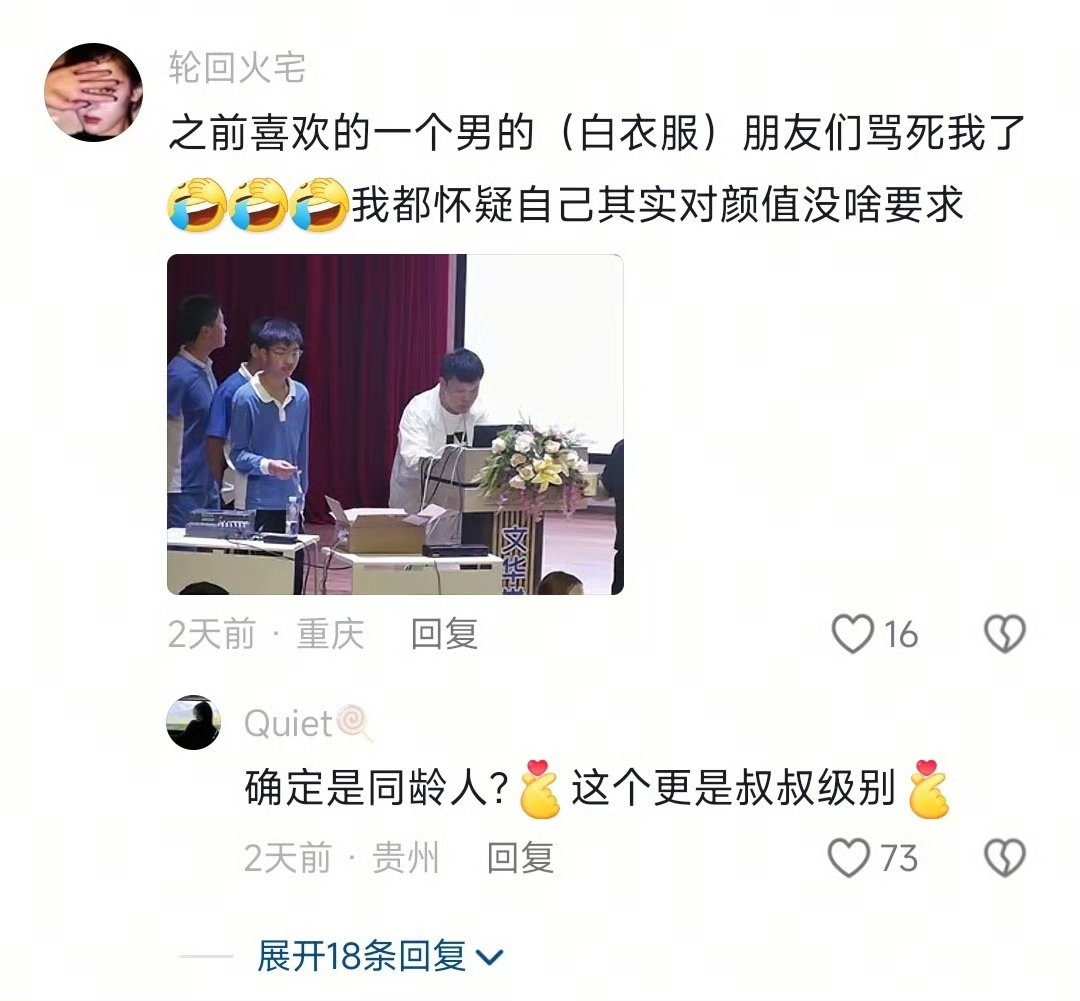Reply to Quiet's comment

(521, 858)
